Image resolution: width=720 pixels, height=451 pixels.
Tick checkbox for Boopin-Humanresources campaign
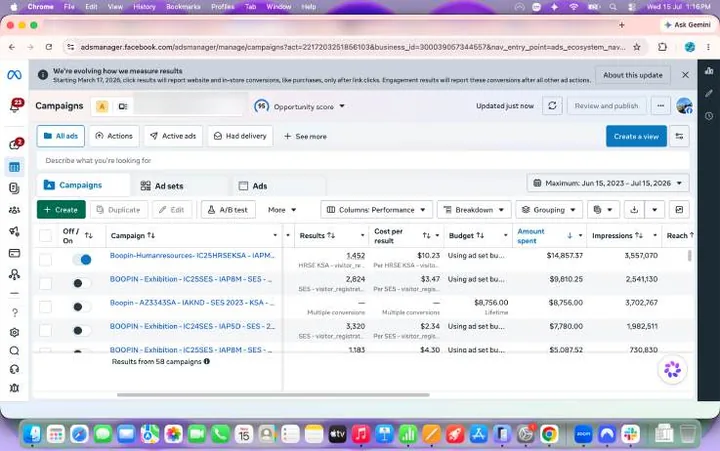(x=45, y=260)
